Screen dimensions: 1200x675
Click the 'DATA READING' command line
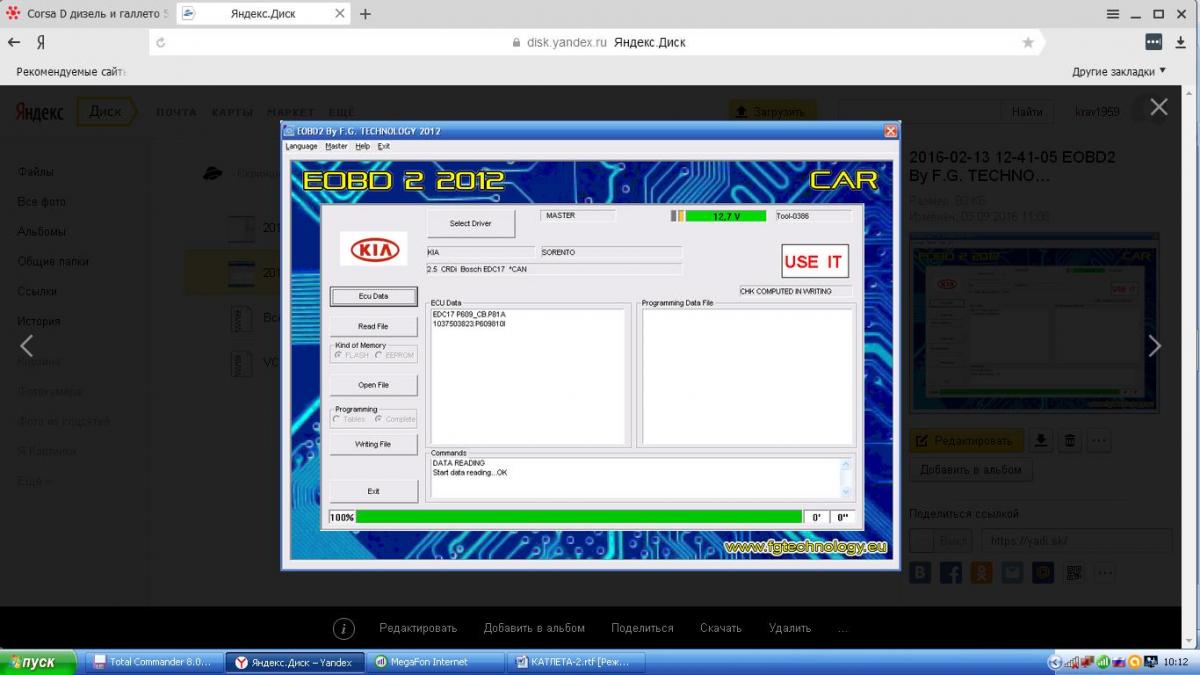(459, 463)
